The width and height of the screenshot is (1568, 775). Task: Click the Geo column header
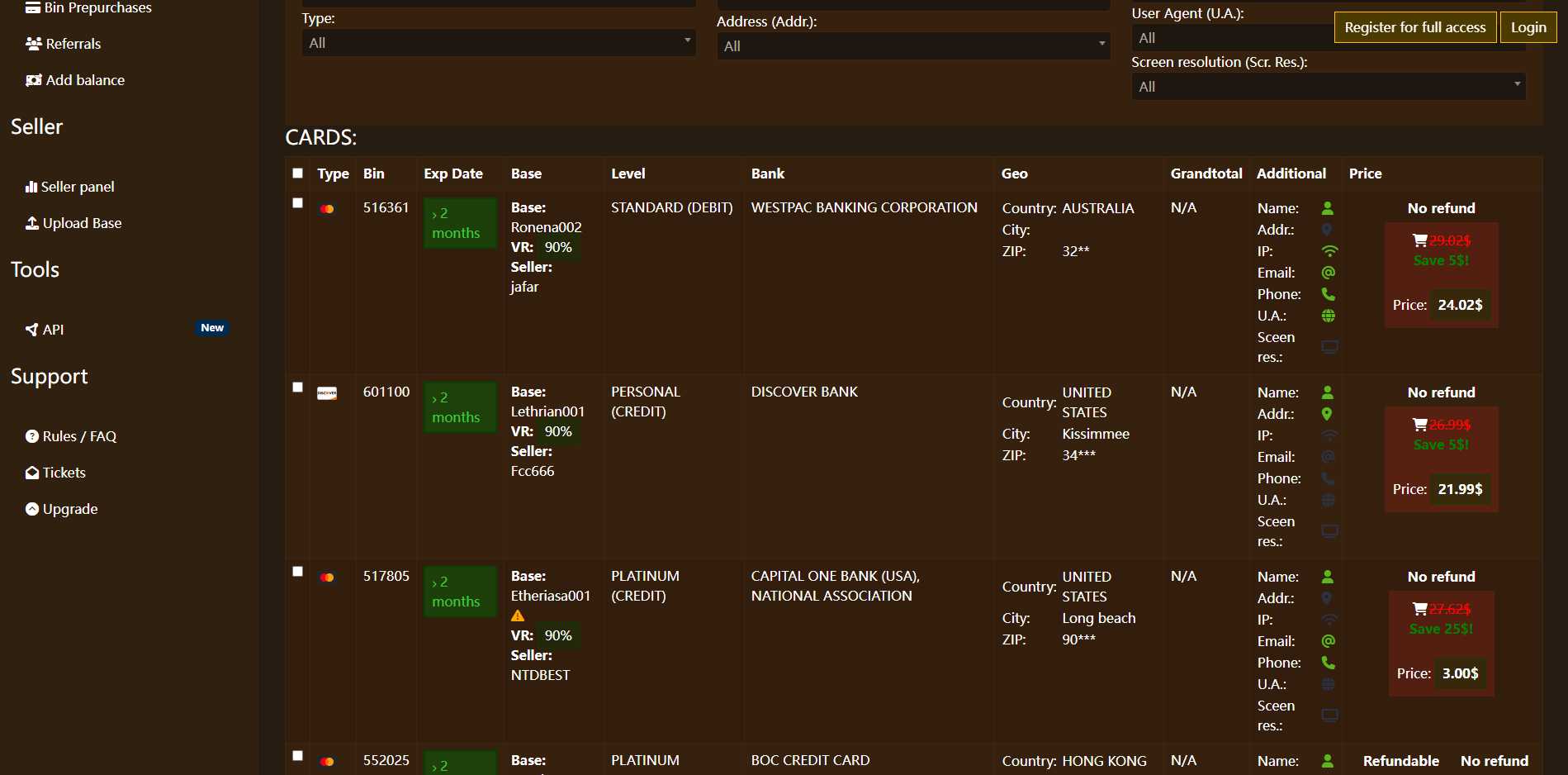click(x=1015, y=174)
